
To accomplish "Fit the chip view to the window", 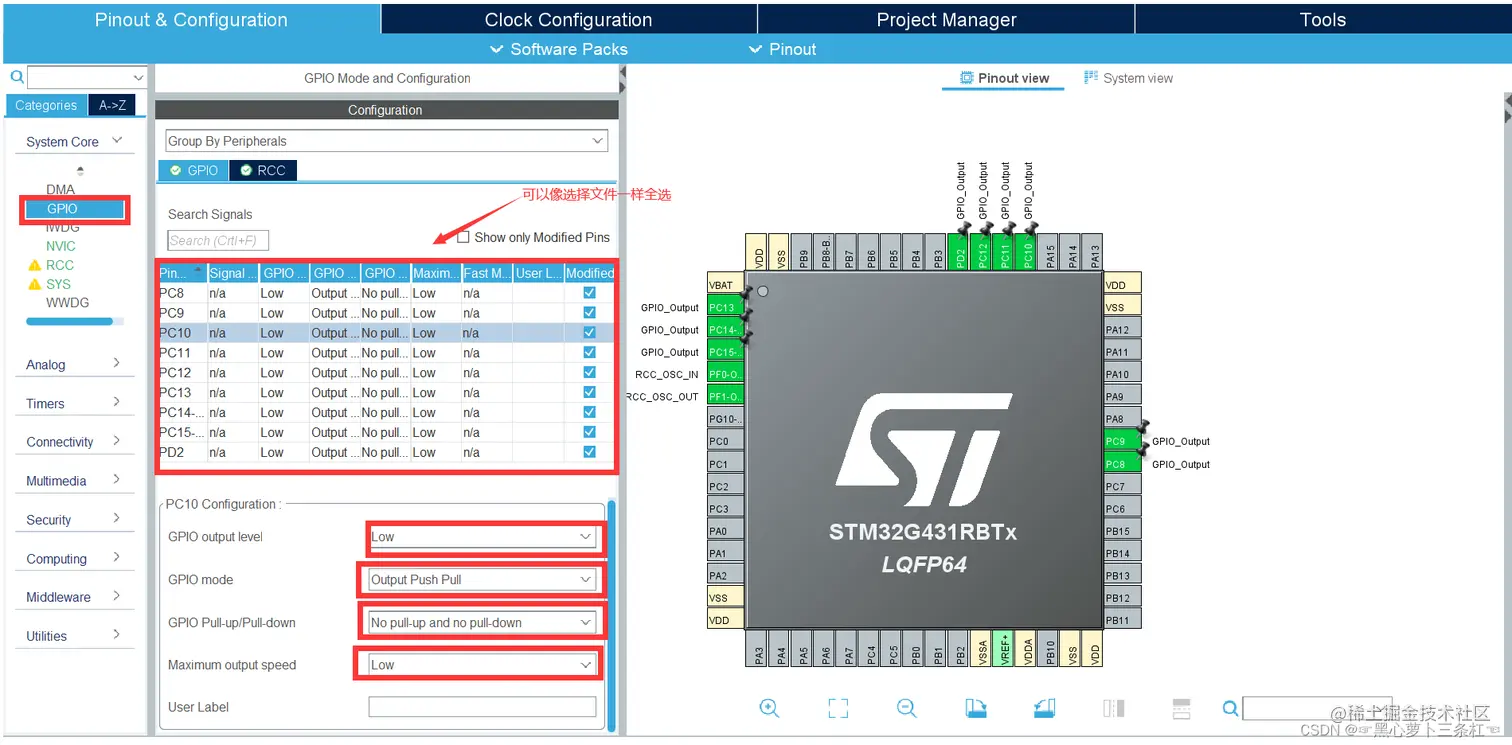I will pyautogui.click(x=838, y=708).
